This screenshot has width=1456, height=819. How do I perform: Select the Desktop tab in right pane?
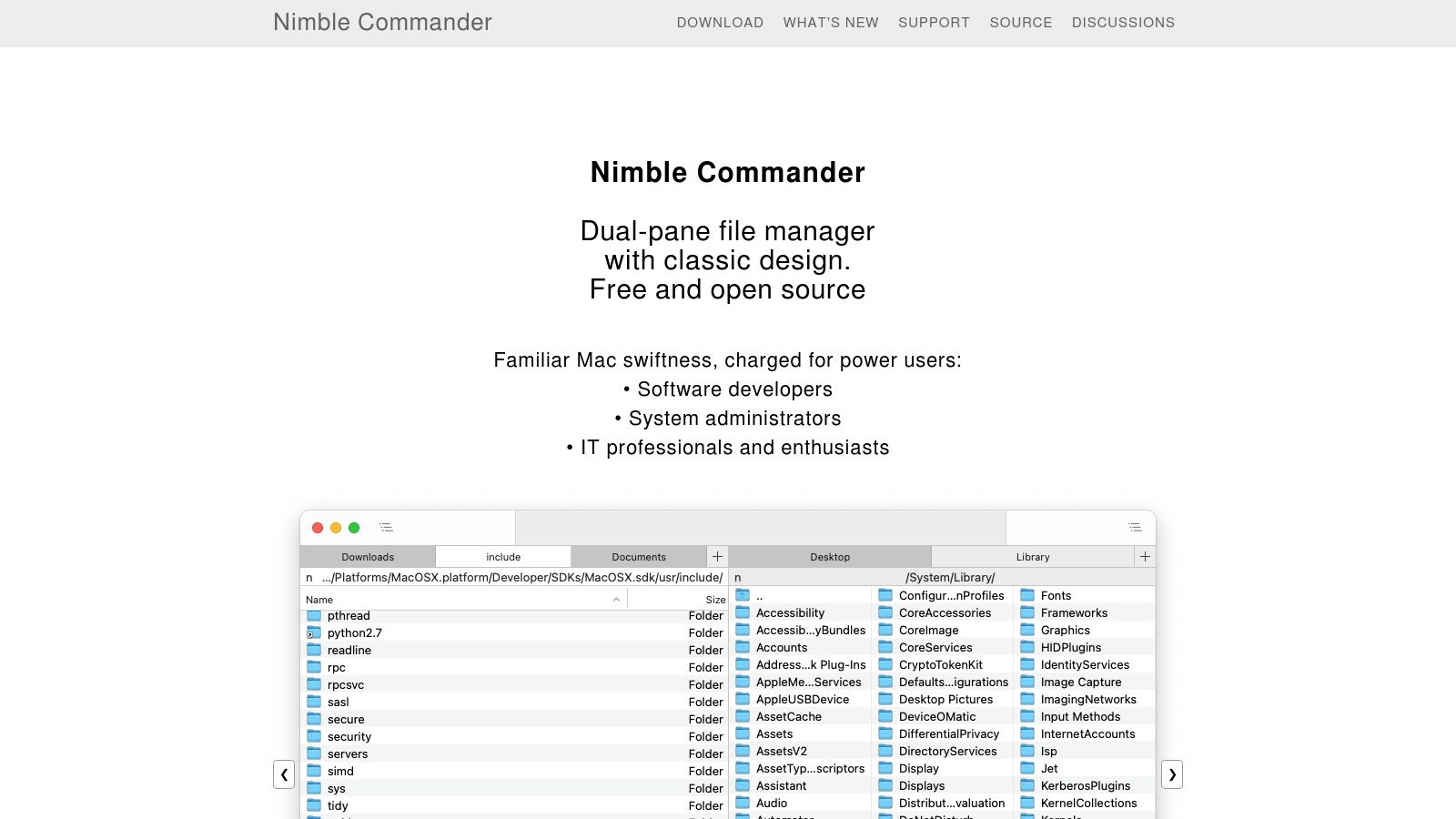click(830, 557)
